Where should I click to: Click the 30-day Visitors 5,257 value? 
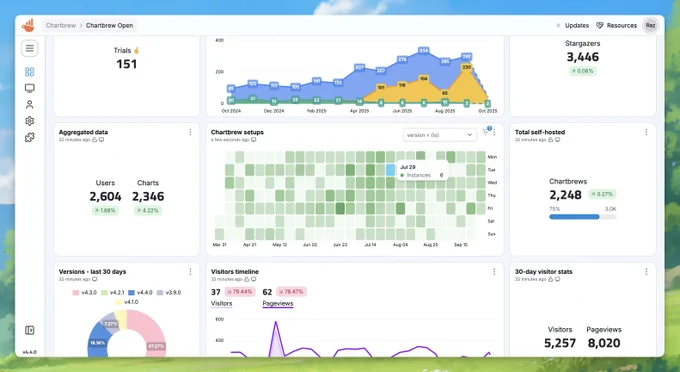coord(560,343)
